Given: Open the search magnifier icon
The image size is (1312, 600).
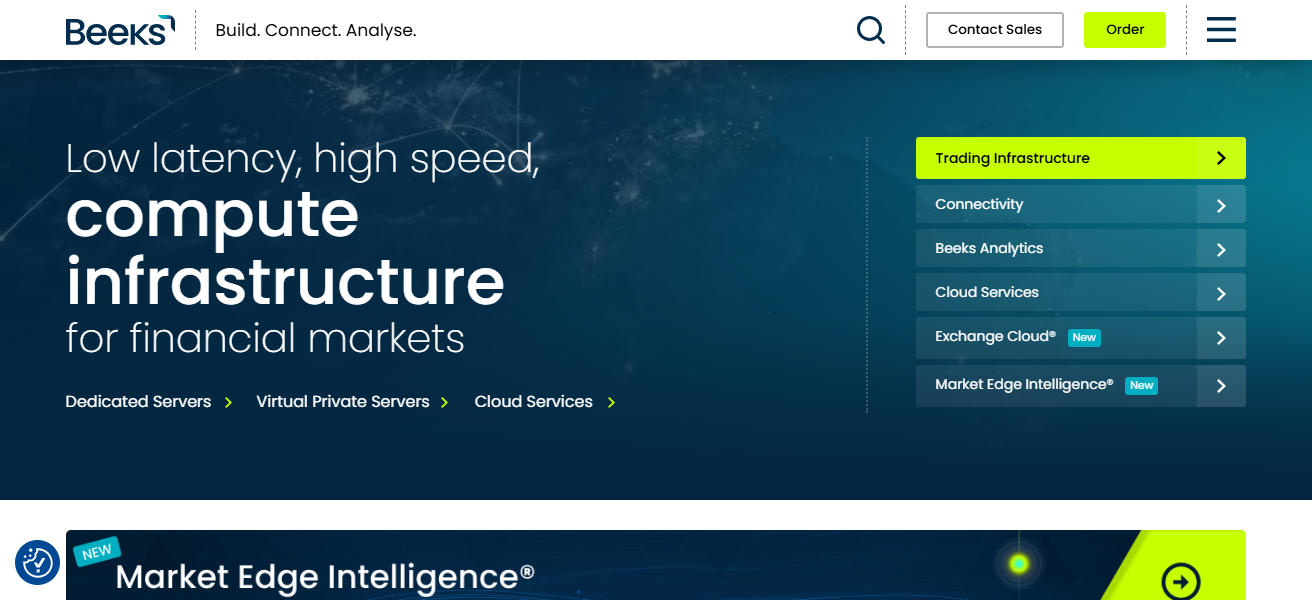Looking at the screenshot, I should [869, 30].
